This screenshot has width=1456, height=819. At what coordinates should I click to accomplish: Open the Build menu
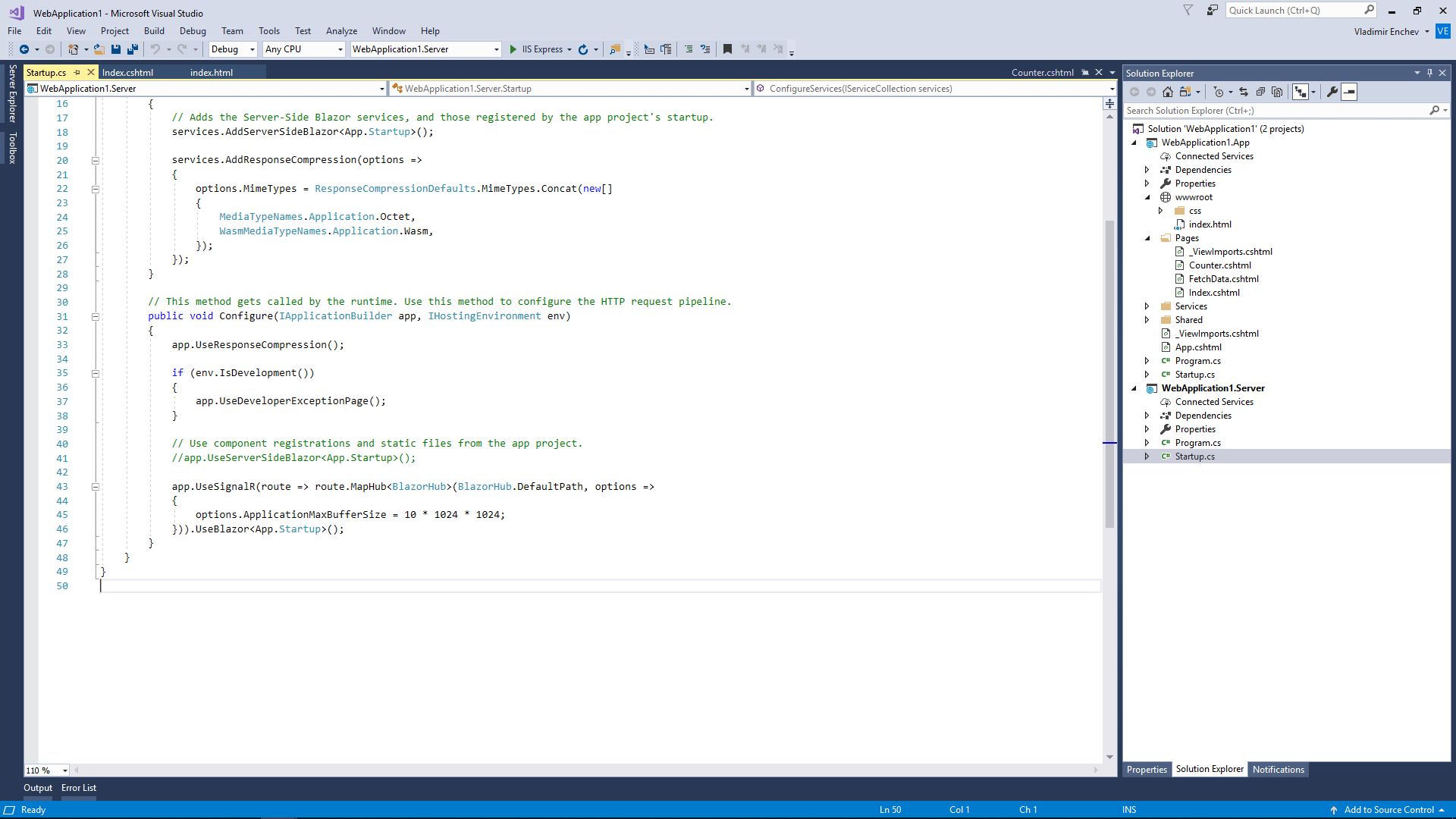coord(154,31)
